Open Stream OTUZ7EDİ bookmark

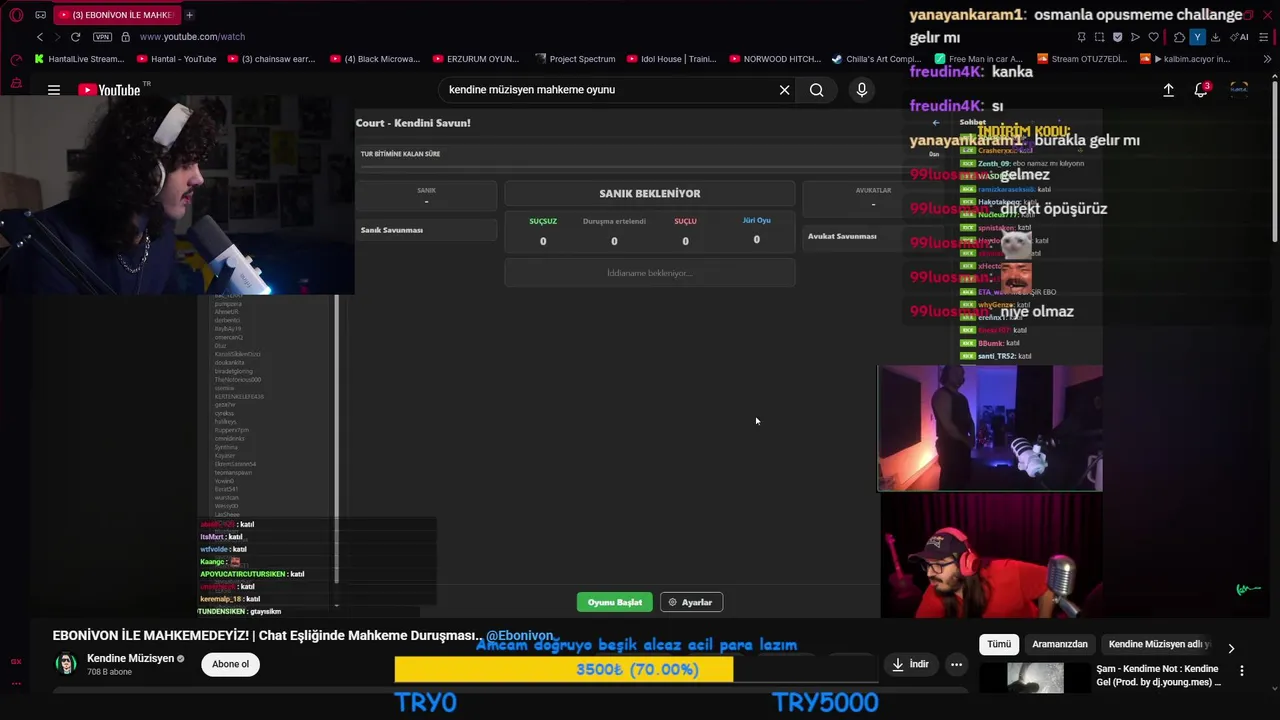point(1082,59)
